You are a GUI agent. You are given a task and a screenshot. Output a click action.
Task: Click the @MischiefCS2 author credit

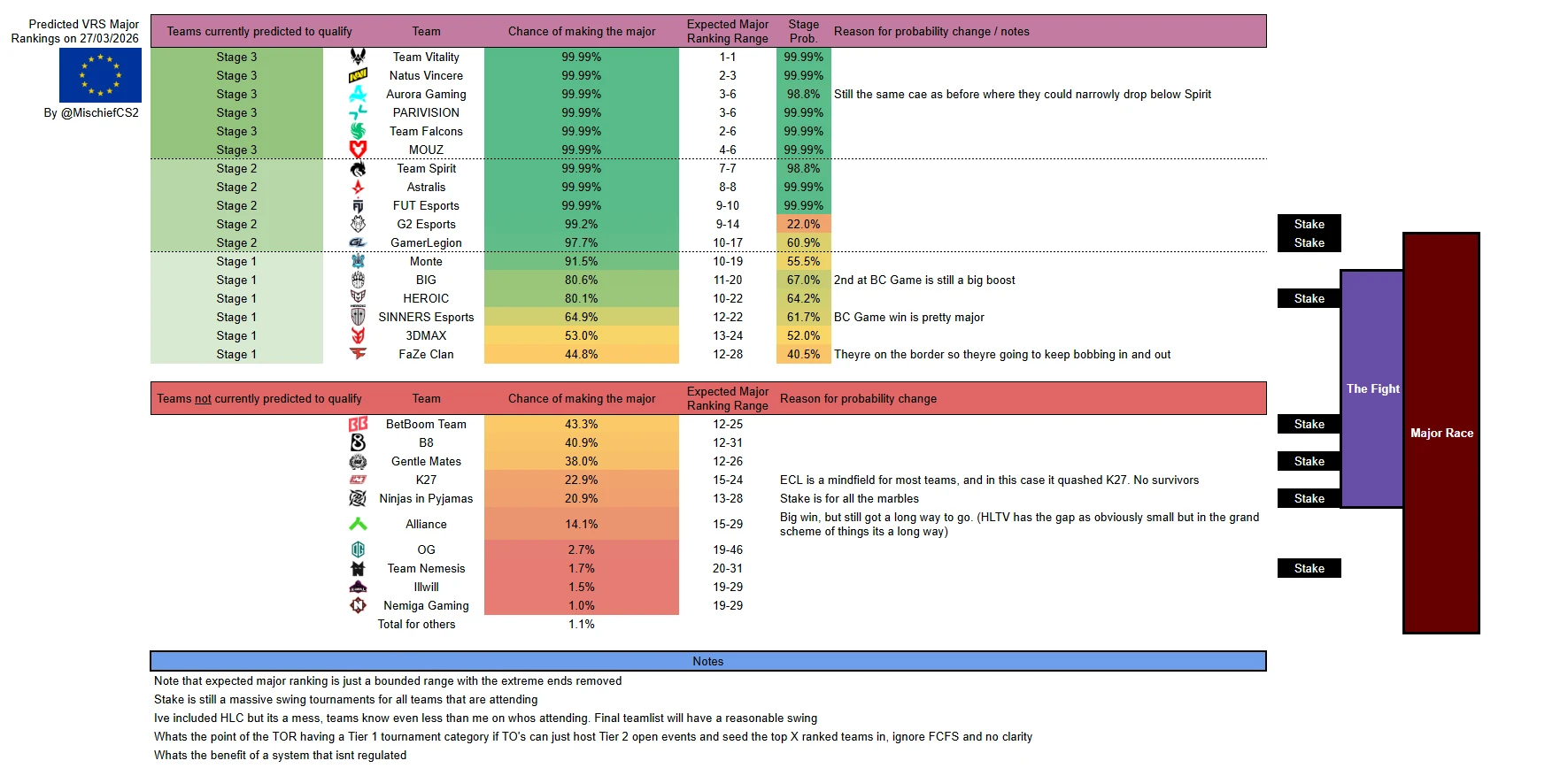pos(91,112)
